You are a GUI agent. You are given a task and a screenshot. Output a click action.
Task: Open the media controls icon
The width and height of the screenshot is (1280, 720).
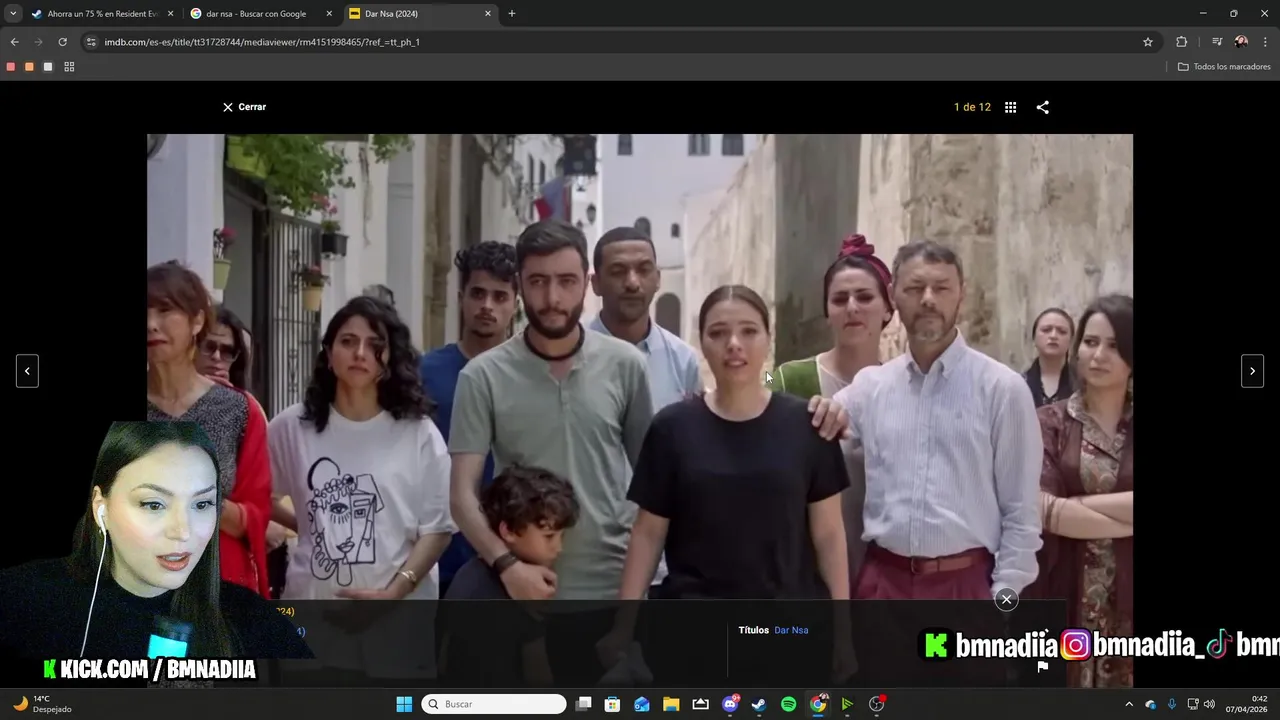(1217, 42)
